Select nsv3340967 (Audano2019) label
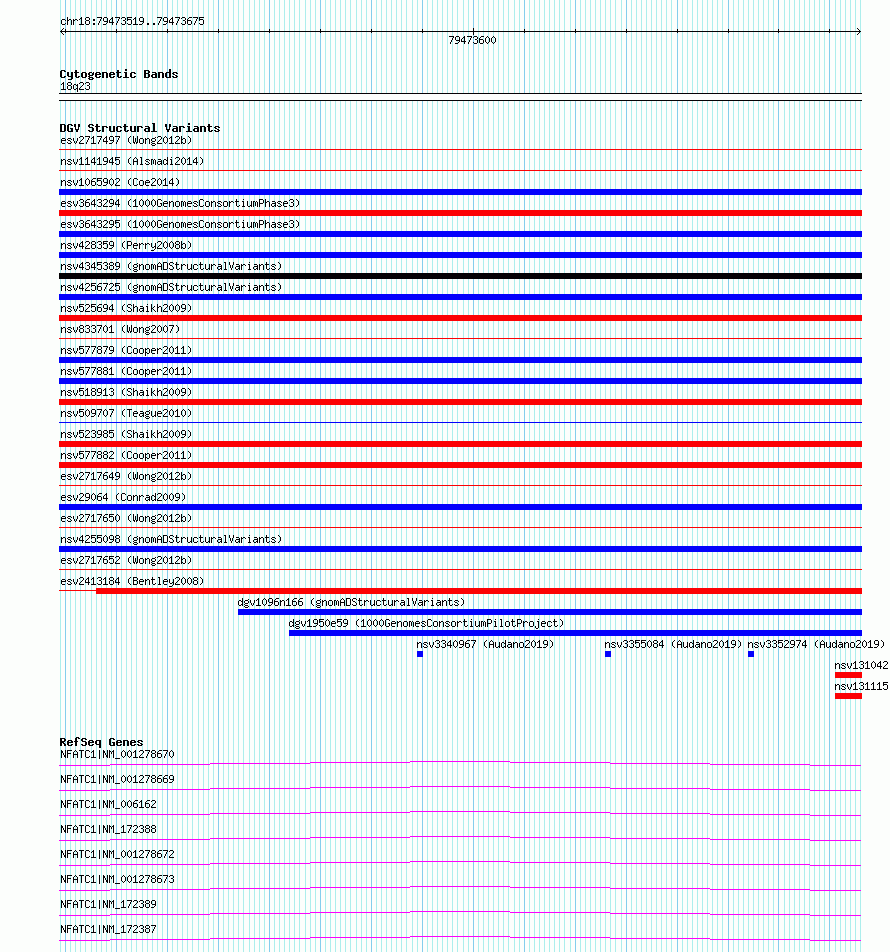The width and height of the screenshot is (890, 952). 485,644
